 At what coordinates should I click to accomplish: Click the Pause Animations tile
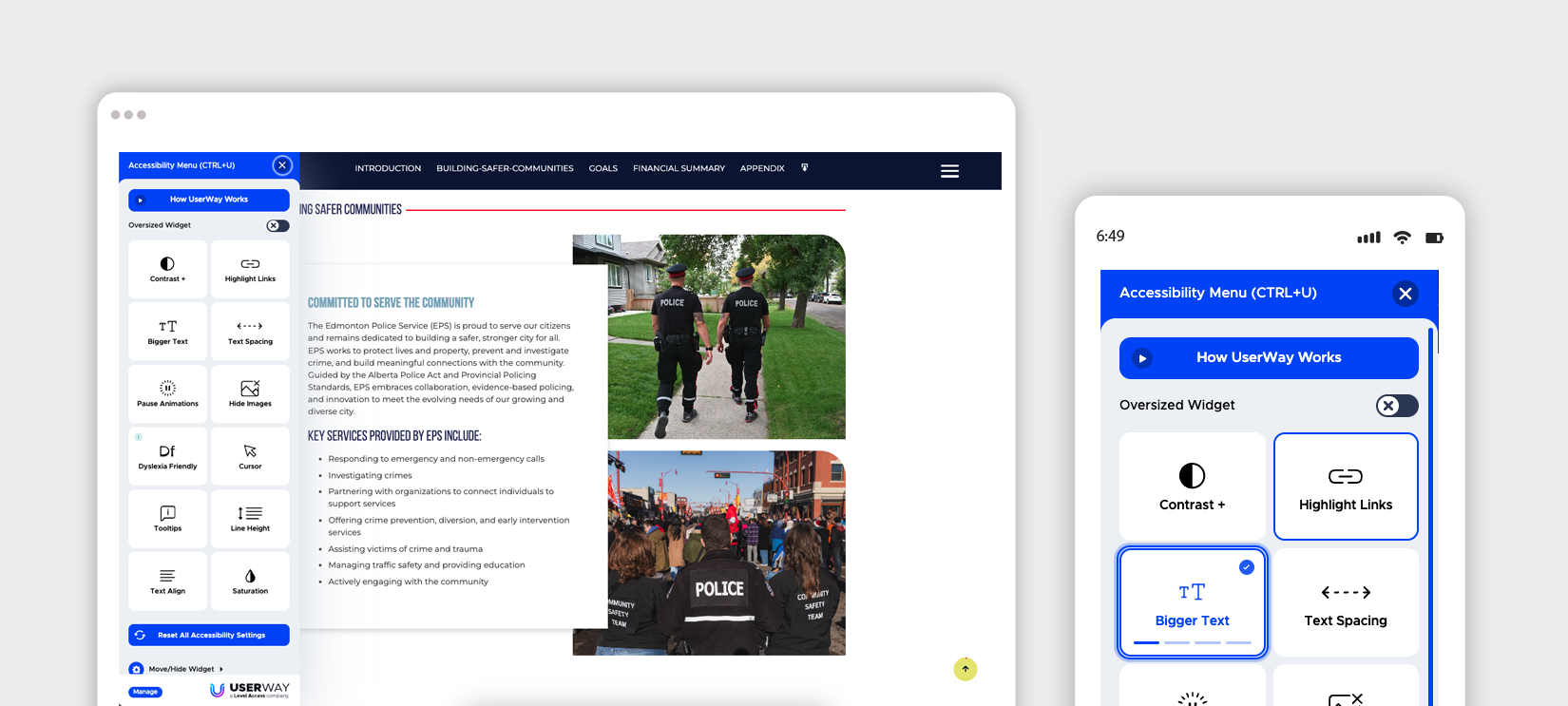pos(167,394)
